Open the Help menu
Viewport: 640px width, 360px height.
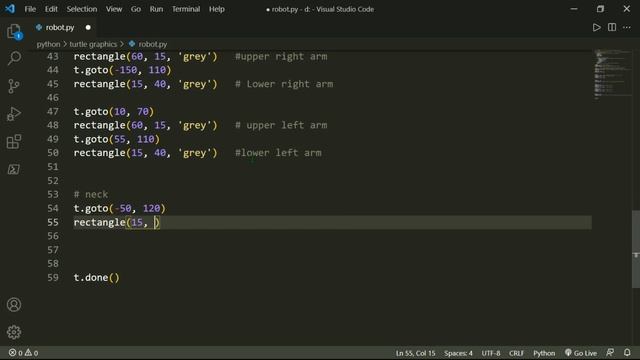point(217,9)
